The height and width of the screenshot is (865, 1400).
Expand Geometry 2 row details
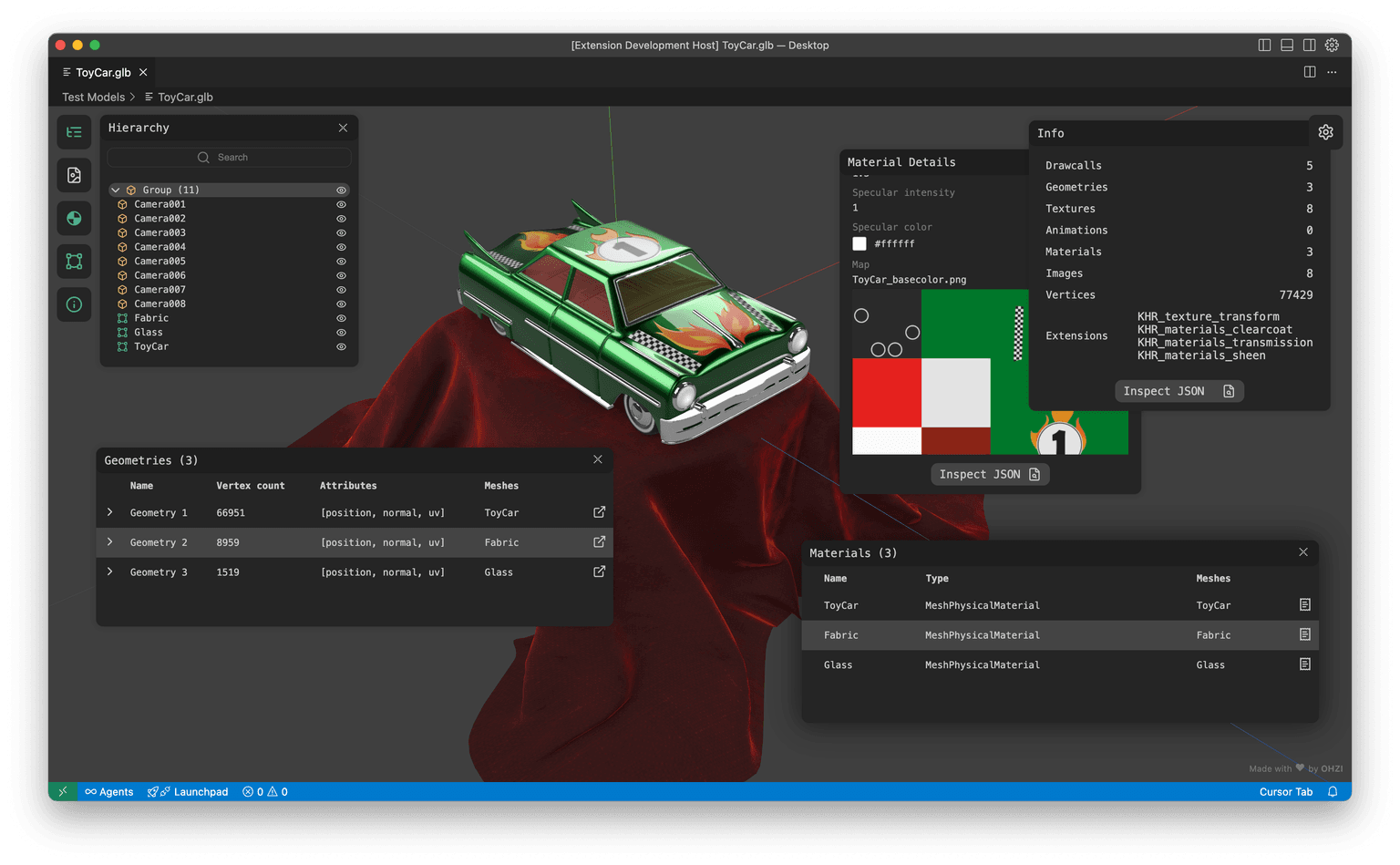point(109,541)
